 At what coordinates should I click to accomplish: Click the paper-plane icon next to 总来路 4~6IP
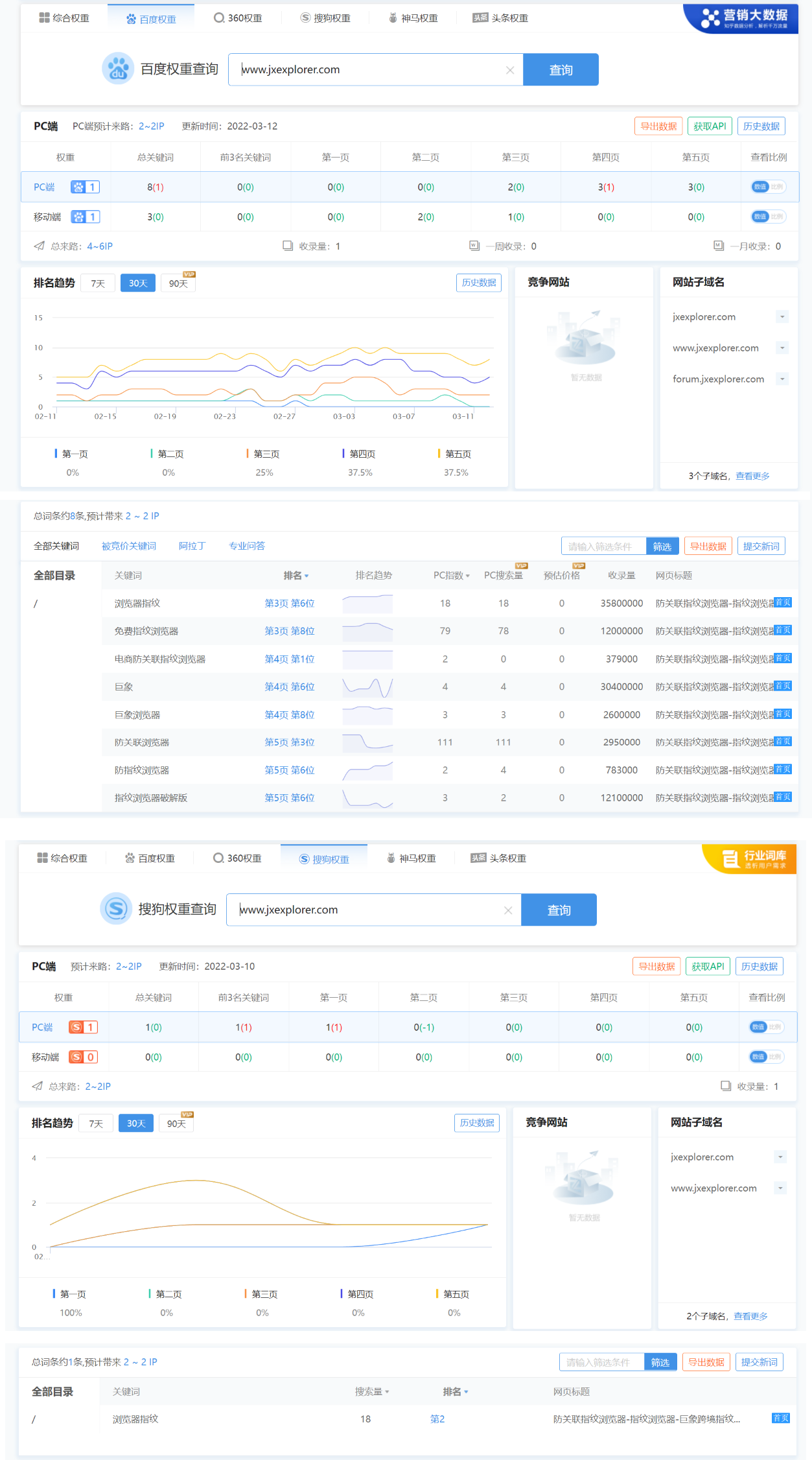pos(40,246)
